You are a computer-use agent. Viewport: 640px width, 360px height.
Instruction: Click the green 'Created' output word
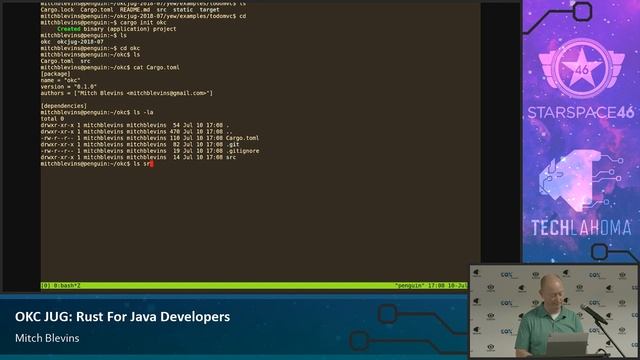coord(69,29)
